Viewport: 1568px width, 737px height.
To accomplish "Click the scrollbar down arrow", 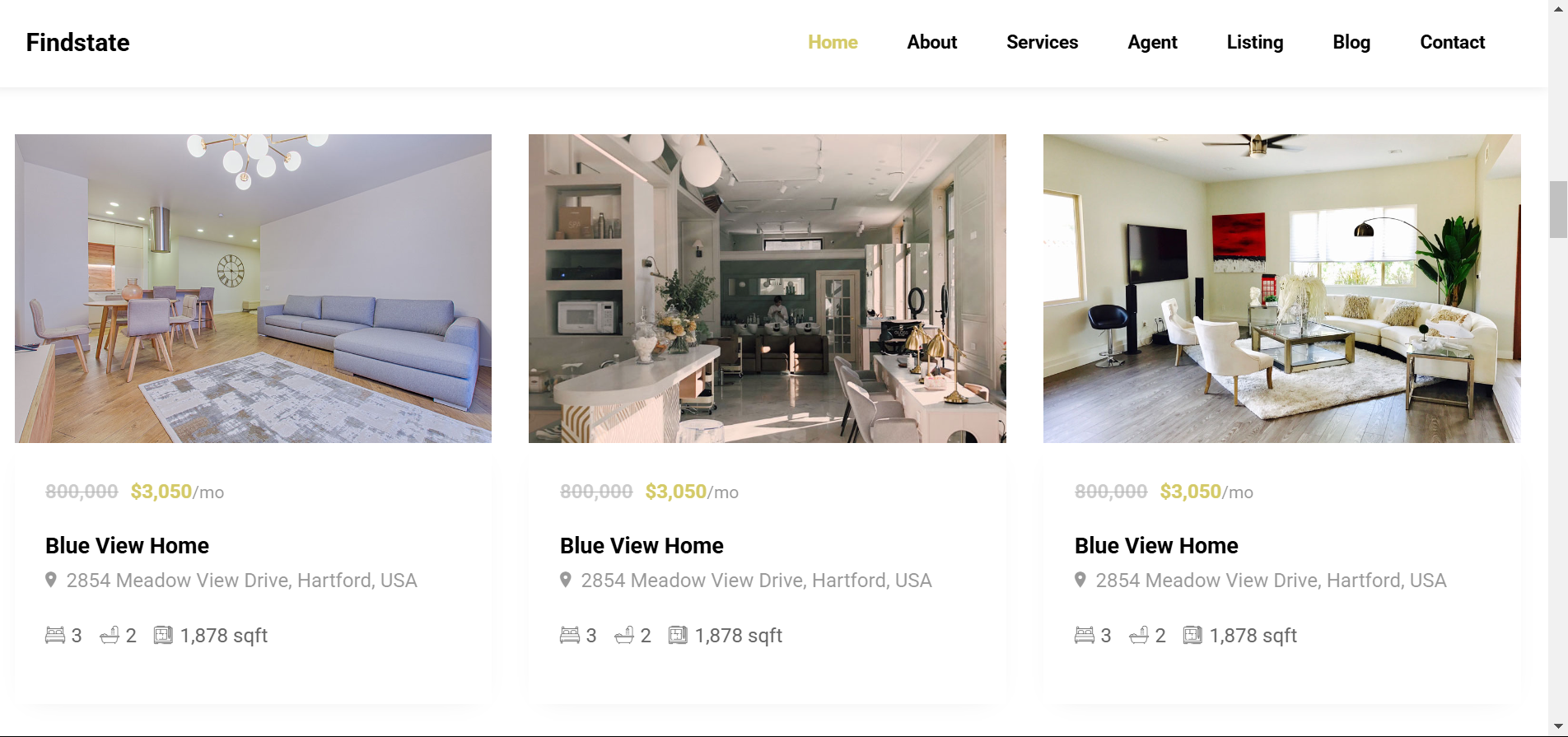I will (1557, 727).
